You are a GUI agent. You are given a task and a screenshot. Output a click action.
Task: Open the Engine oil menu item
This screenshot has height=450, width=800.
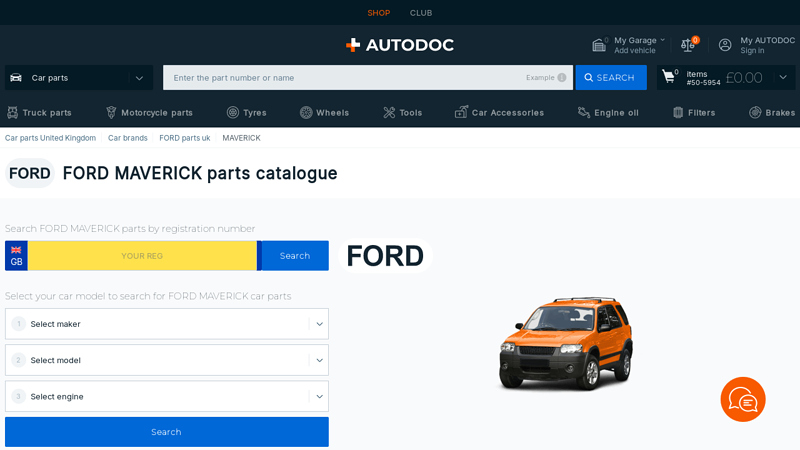click(608, 112)
